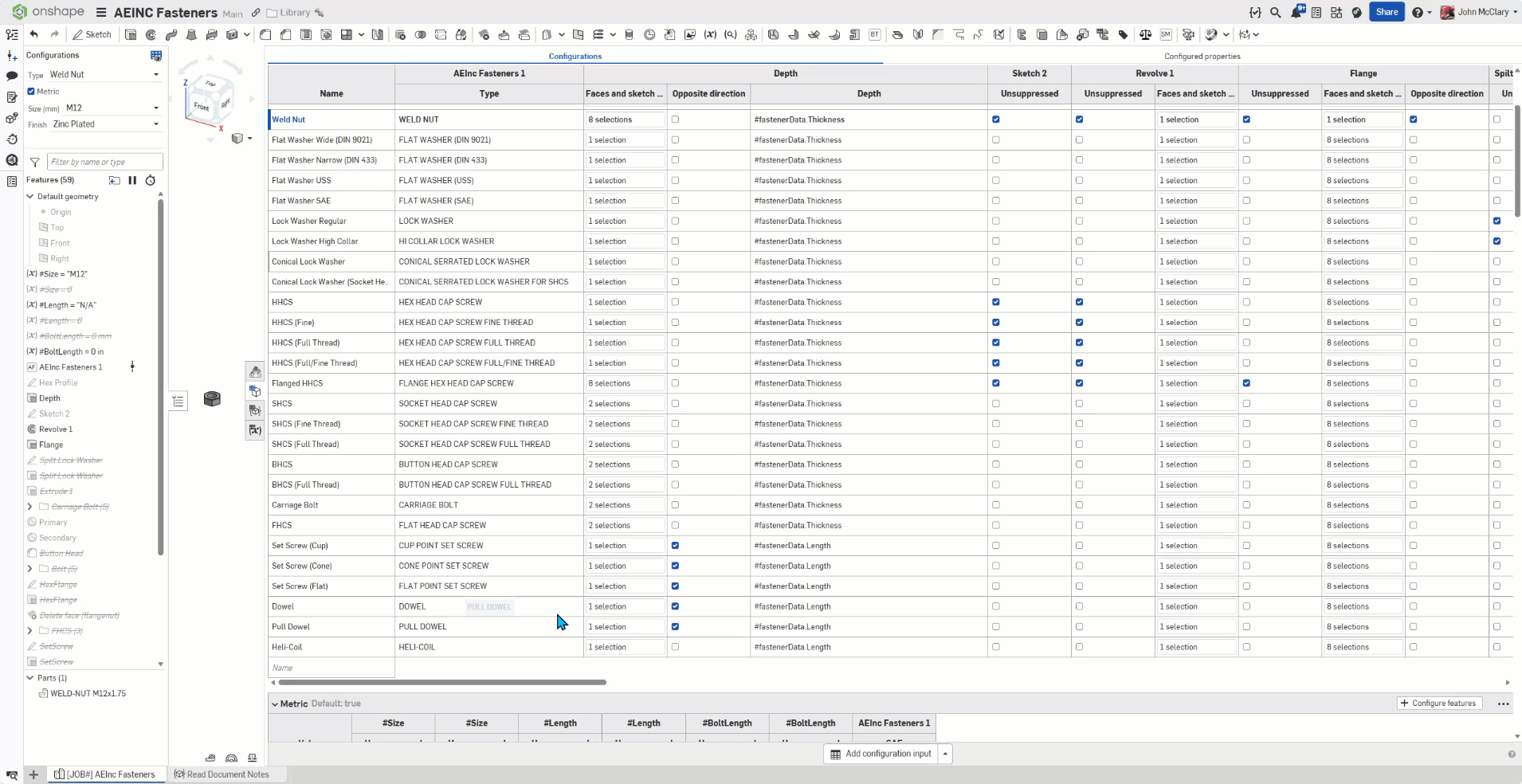
Task: Toggle Sketch 2 Unsuppressed for Weld Nut
Action: [996, 120]
